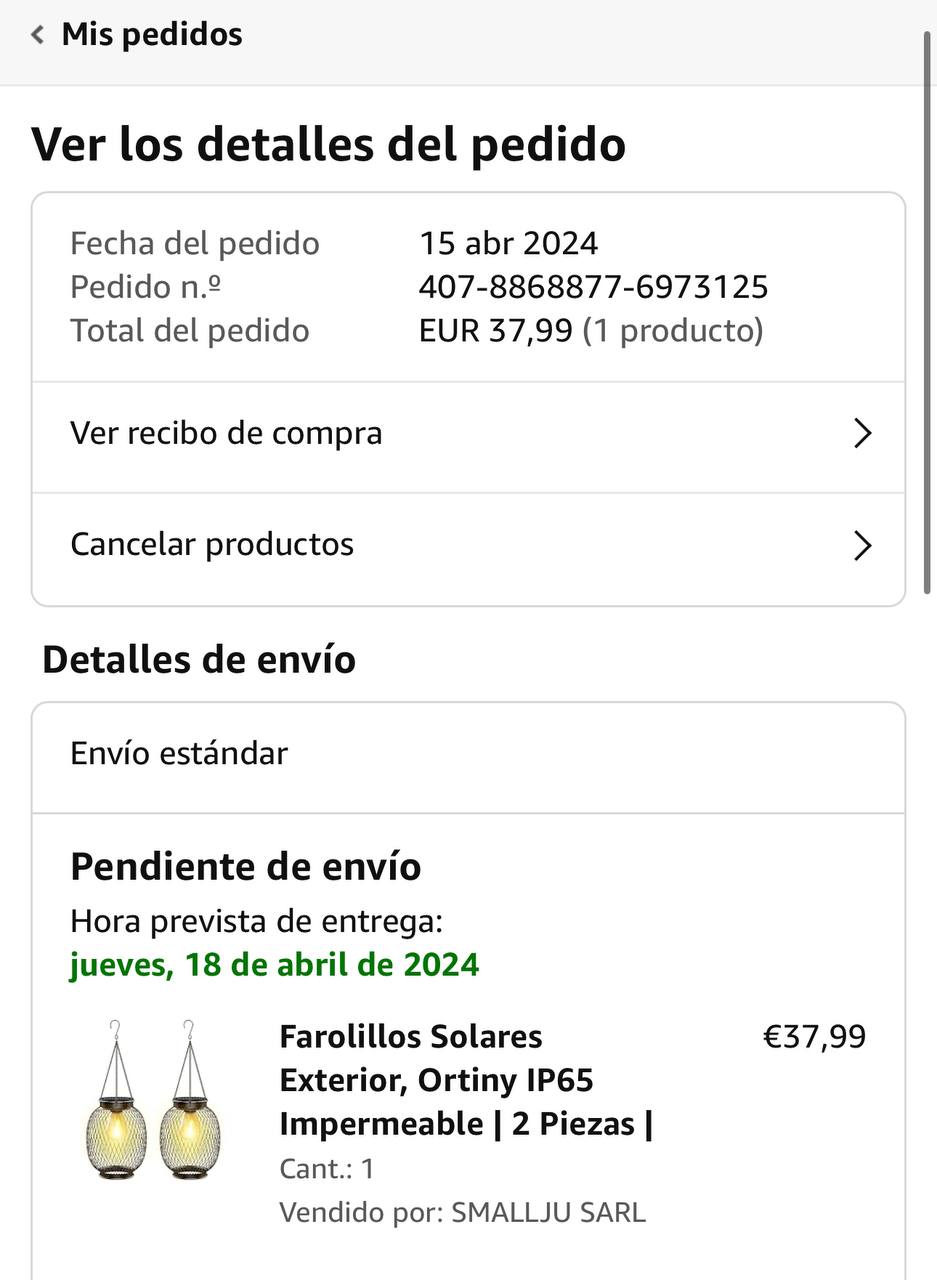This screenshot has width=937, height=1280.
Task: Click the Cant.: 1 quantity label
Action: tap(327, 1169)
